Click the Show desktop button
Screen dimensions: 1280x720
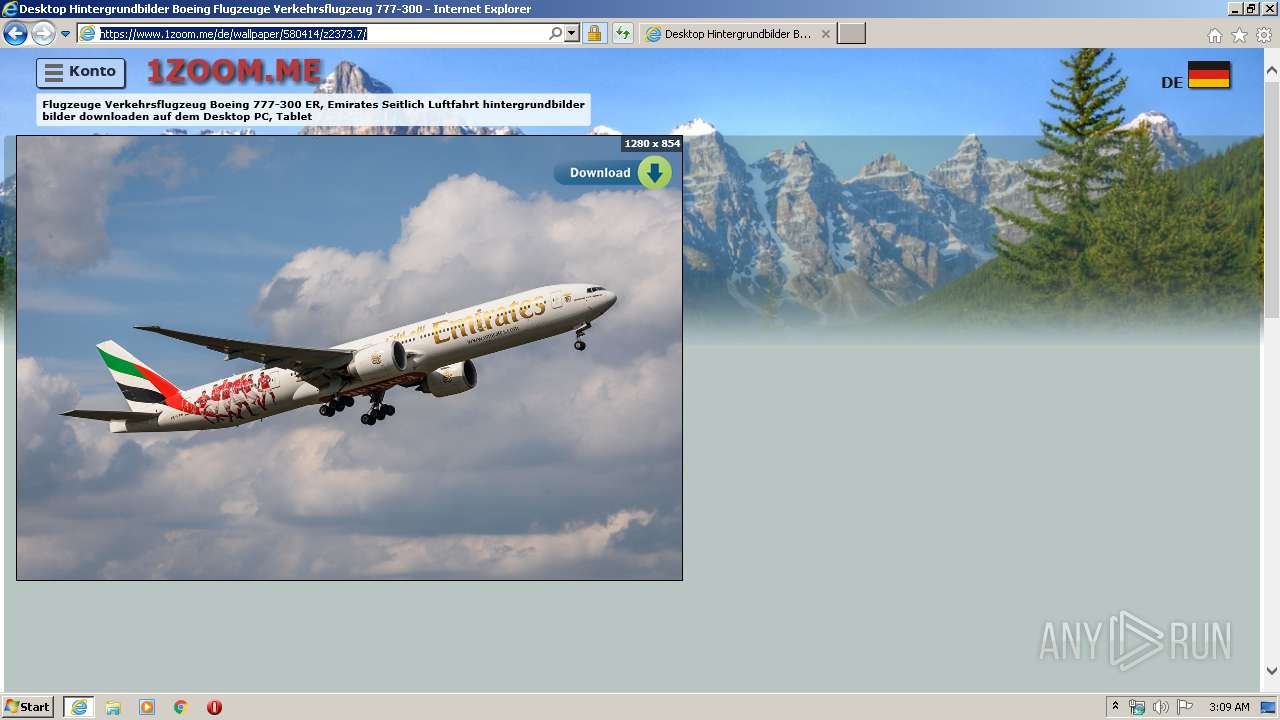(1269, 707)
